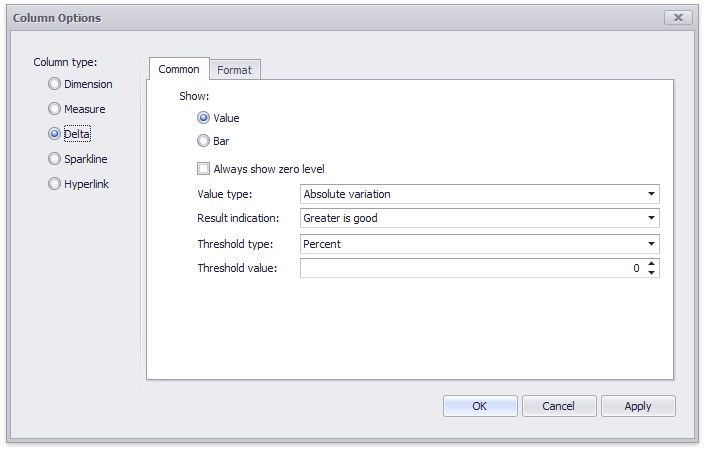Switch to the Common tab
The image size is (705, 451).
point(179,69)
